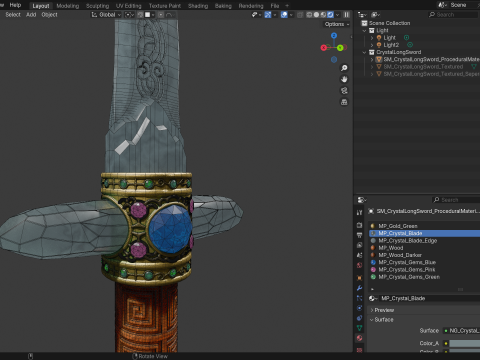480x360 pixels.
Task: Open the Modifiers wrench tab icon
Action: [359, 288]
